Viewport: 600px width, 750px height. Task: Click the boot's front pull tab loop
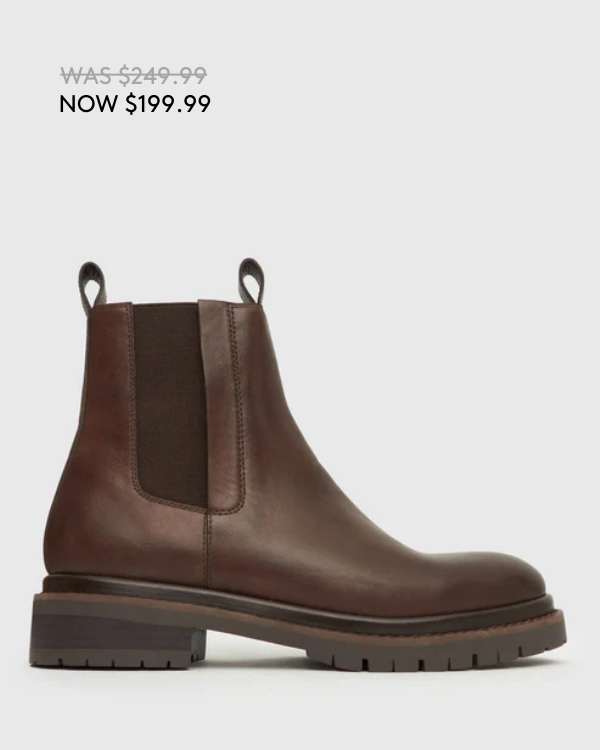pos(251,281)
